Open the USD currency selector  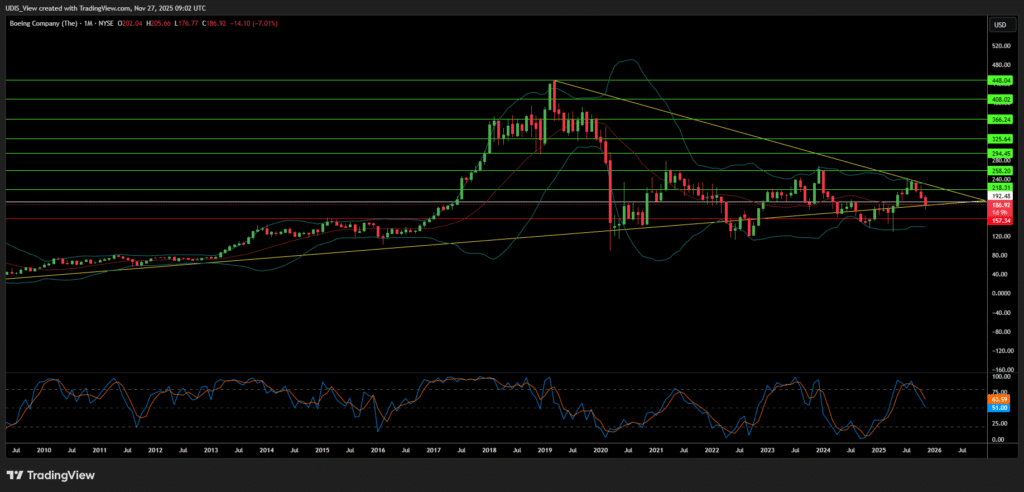(999, 24)
